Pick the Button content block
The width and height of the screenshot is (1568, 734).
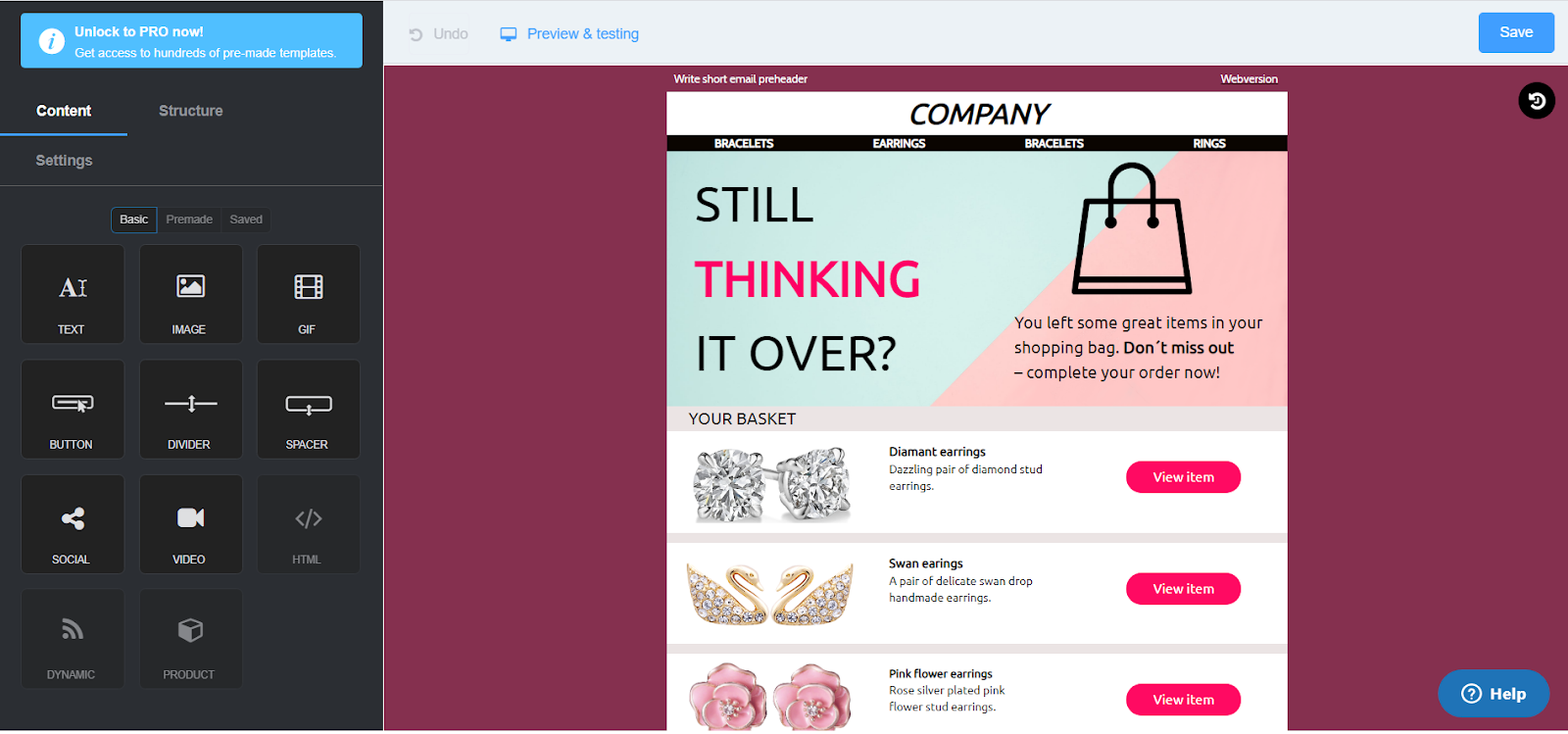[73, 409]
